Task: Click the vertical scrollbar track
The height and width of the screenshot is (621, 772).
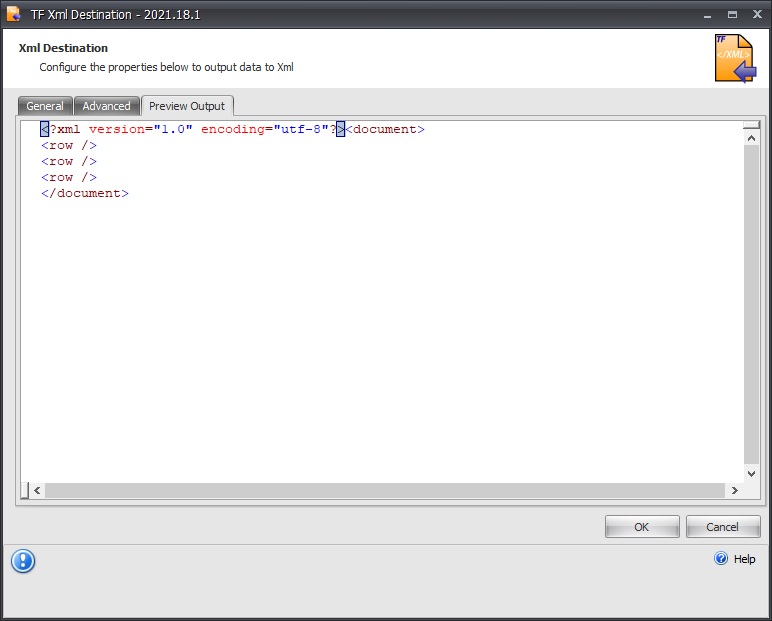Action: click(x=751, y=305)
